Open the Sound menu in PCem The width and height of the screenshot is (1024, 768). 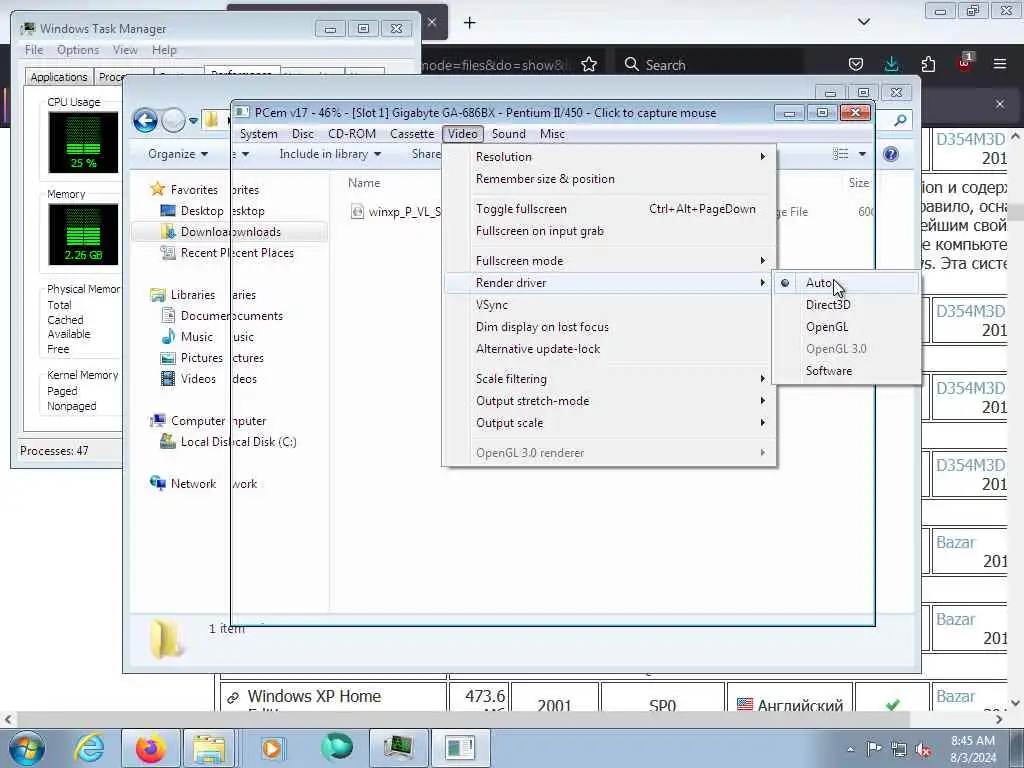[508, 134]
